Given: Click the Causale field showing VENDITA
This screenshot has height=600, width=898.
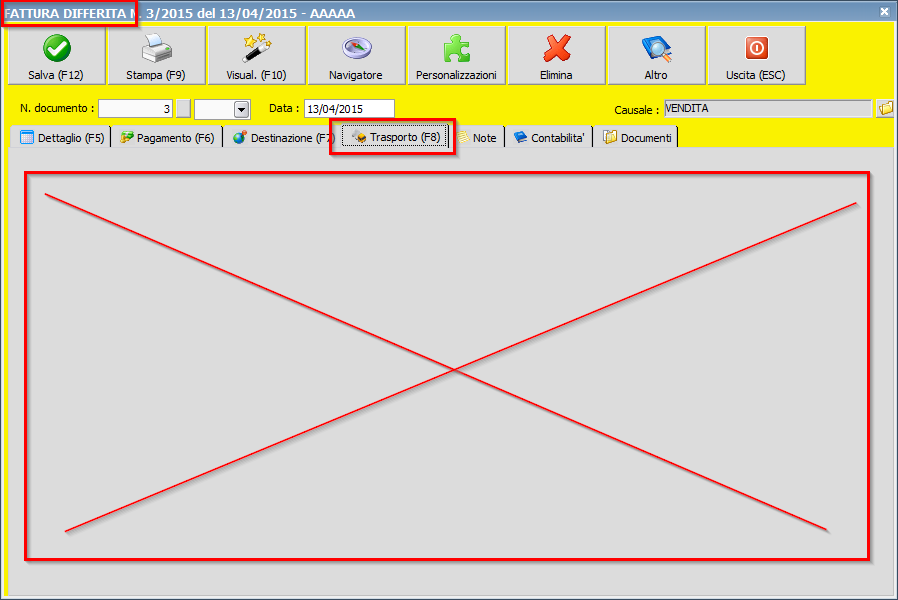Looking at the screenshot, I should (768, 108).
